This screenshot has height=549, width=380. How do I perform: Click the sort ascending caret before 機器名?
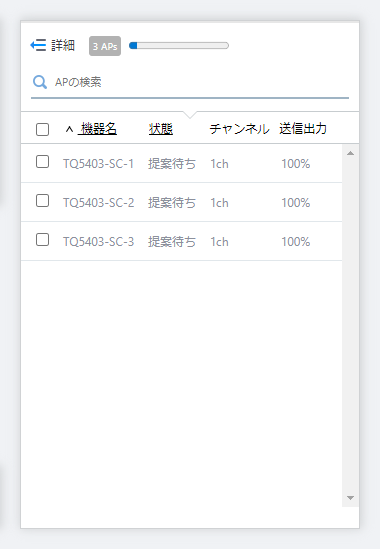69,130
